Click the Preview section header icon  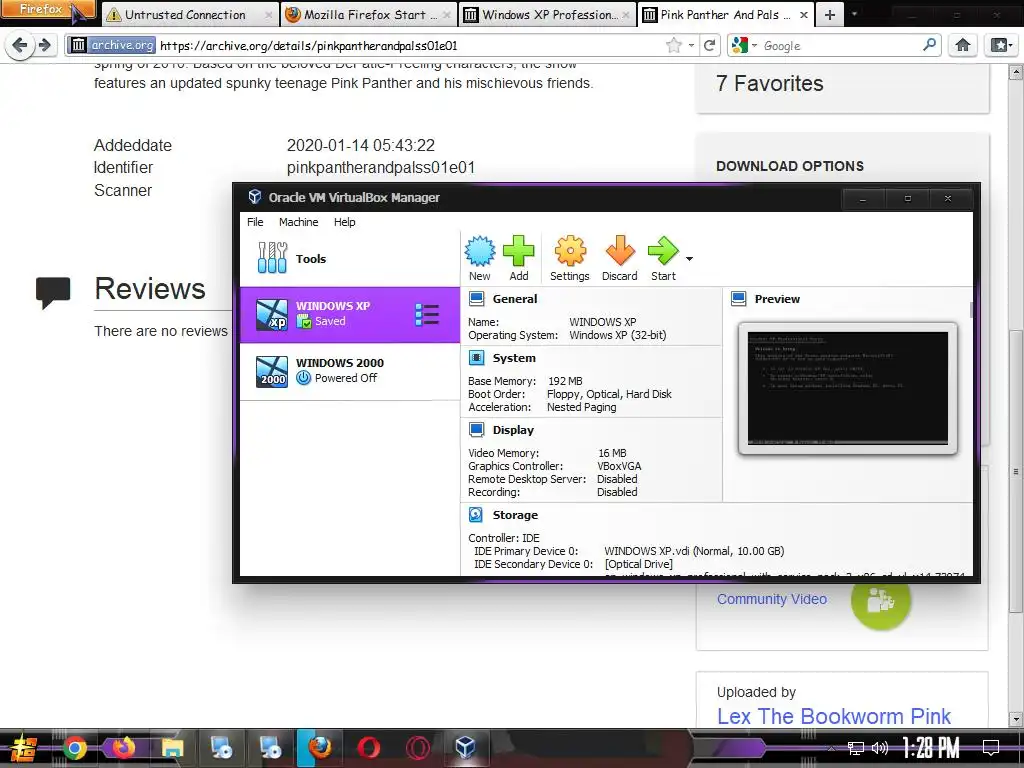[739, 299]
